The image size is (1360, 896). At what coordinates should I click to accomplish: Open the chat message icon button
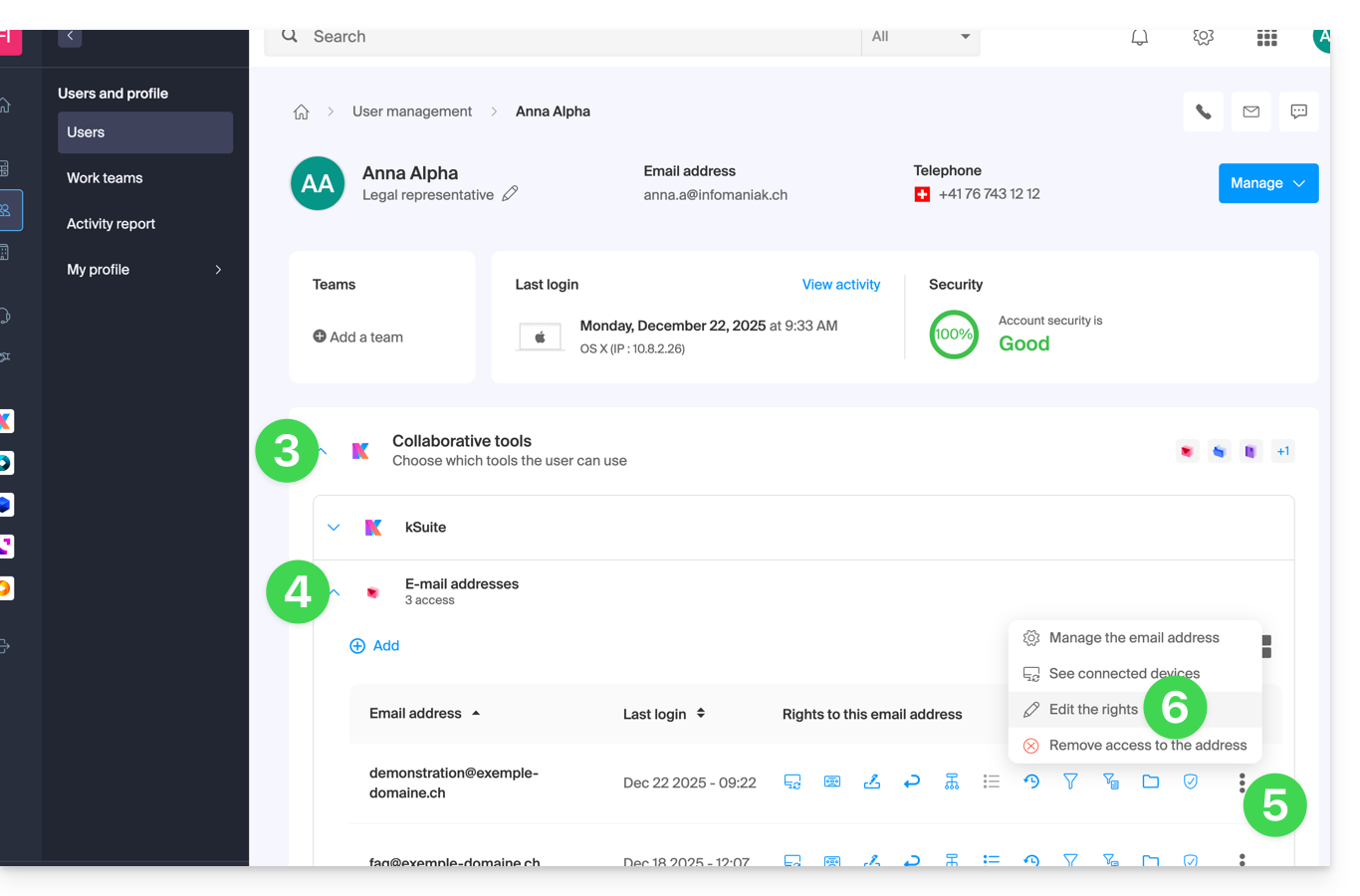(1298, 112)
